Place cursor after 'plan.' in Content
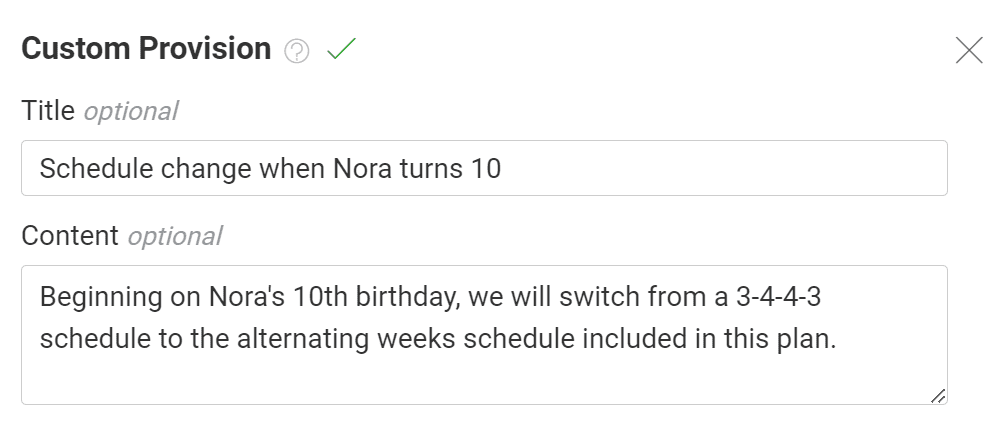 click(x=837, y=339)
